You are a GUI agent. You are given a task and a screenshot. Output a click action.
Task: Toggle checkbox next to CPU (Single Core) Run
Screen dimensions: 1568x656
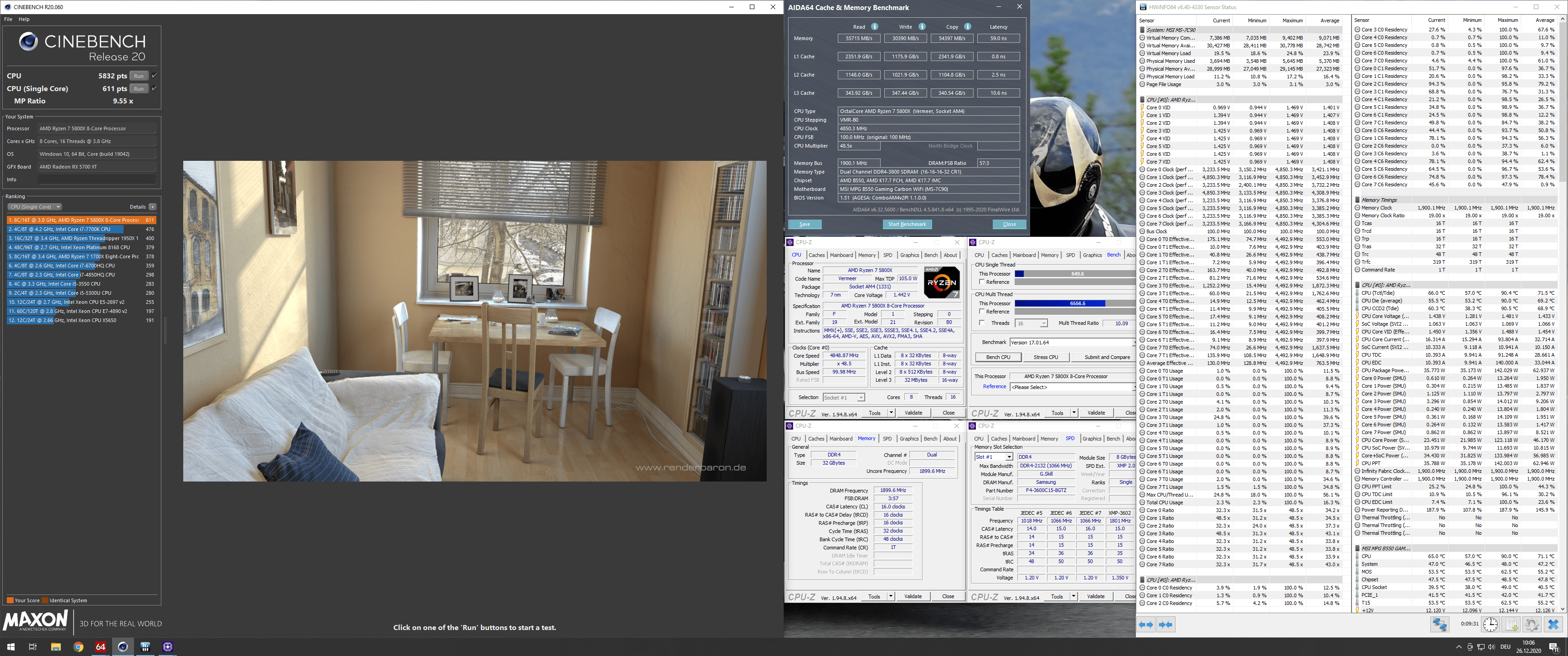click(154, 88)
